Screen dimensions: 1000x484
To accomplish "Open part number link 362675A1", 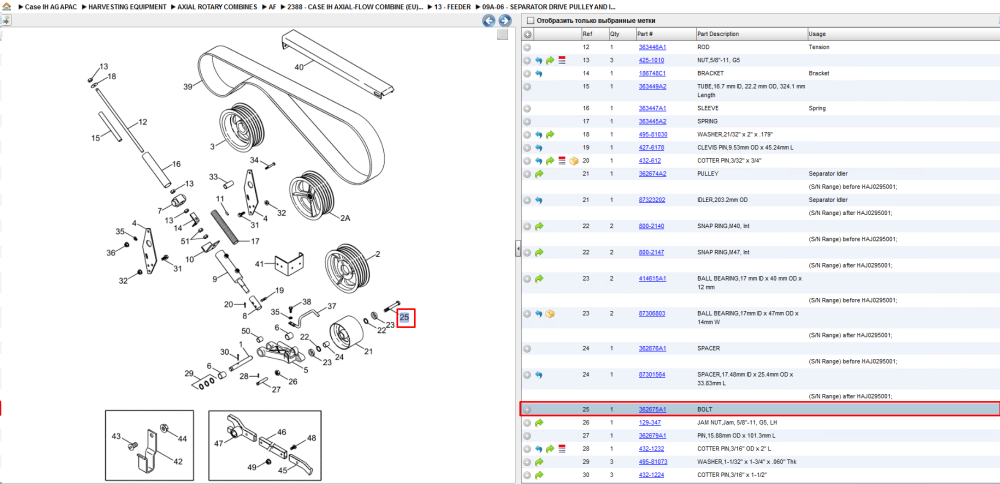I will click(652, 409).
